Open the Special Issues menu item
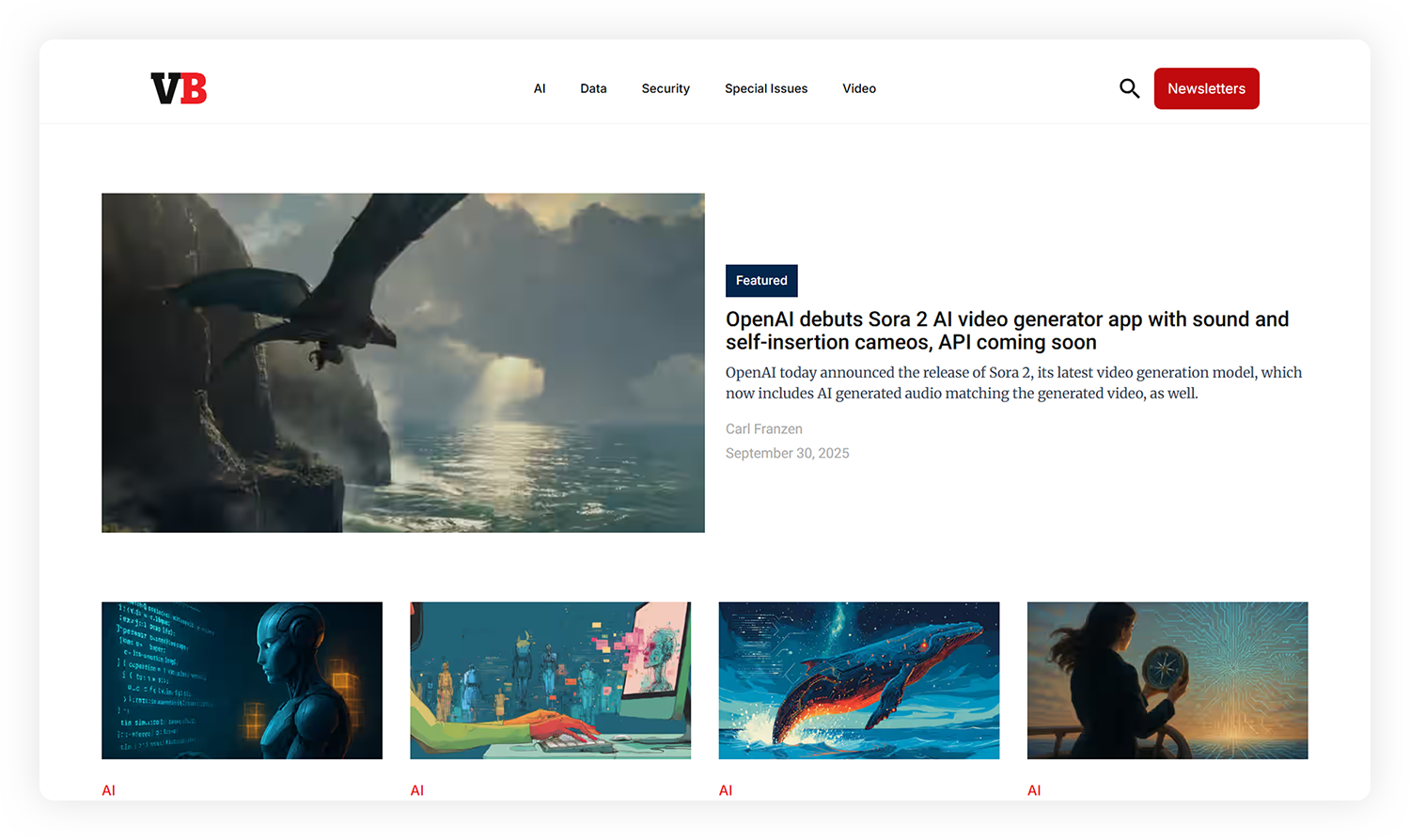 pyautogui.click(x=766, y=88)
